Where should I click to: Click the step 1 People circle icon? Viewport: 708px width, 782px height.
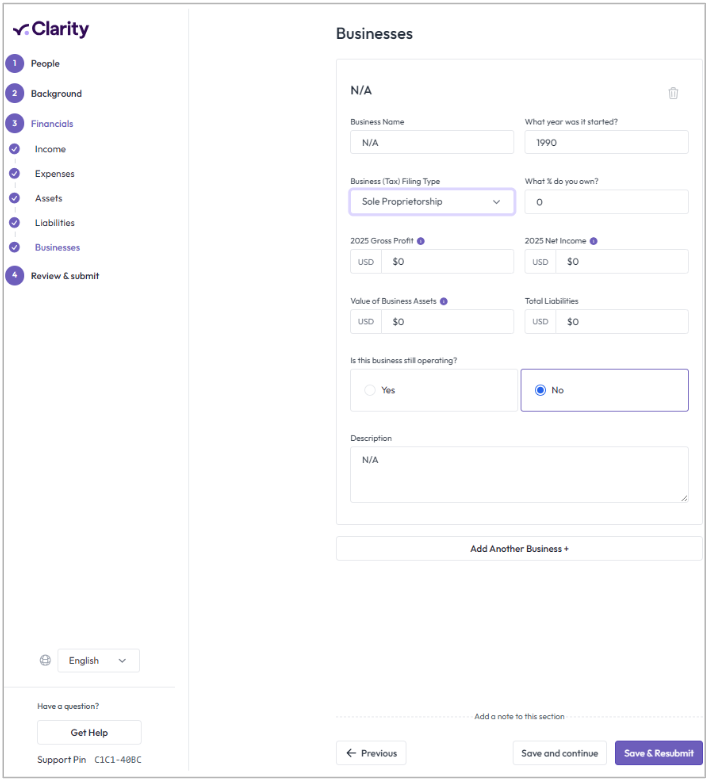tap(14, 64)
